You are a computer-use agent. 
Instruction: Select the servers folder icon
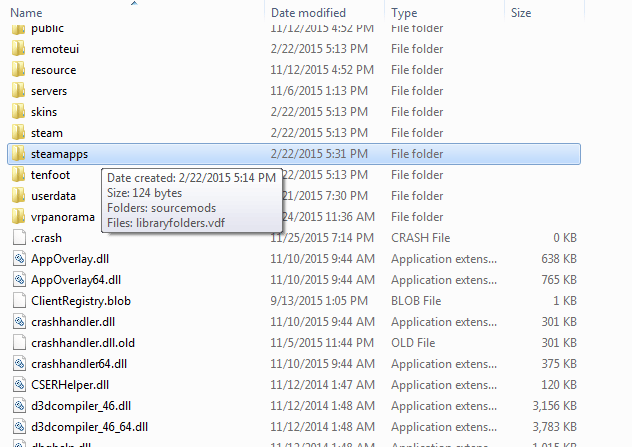pos(19,91)
